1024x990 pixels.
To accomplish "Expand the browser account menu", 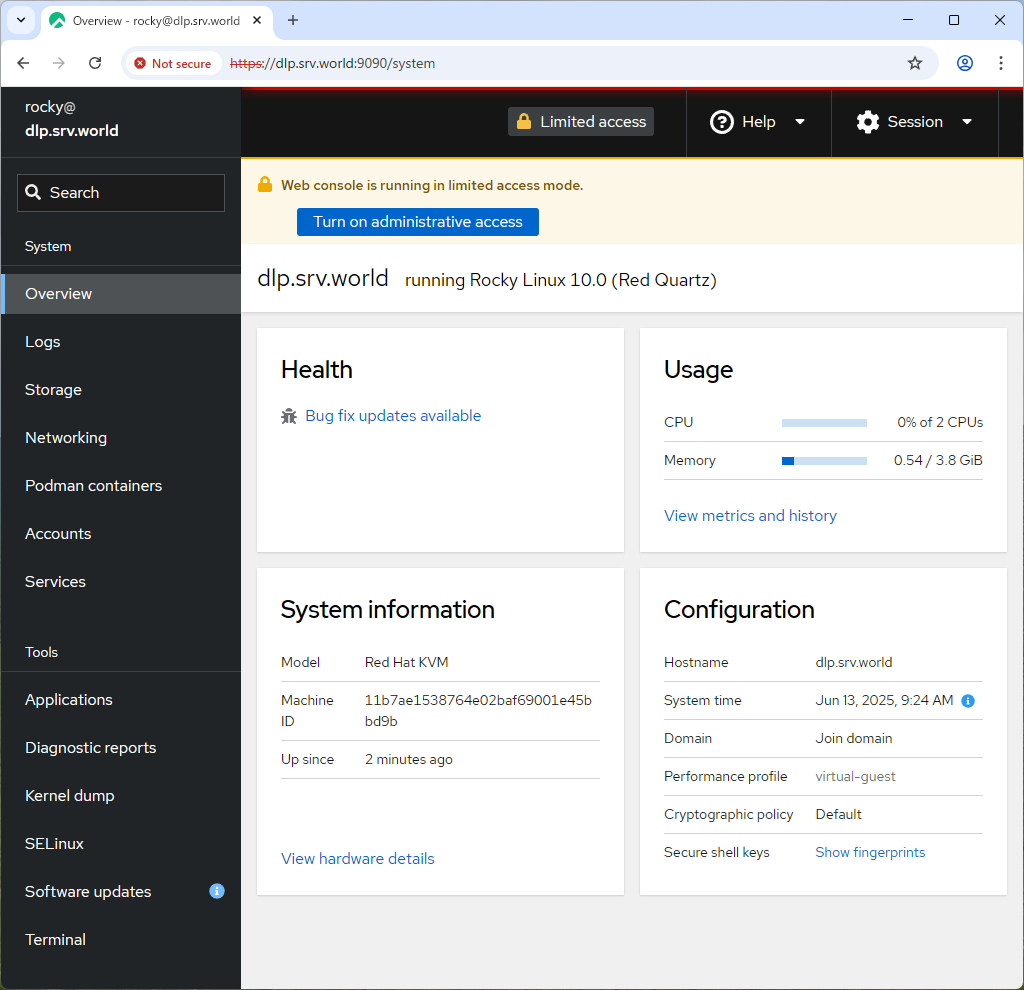I will (x=964, y=62).
